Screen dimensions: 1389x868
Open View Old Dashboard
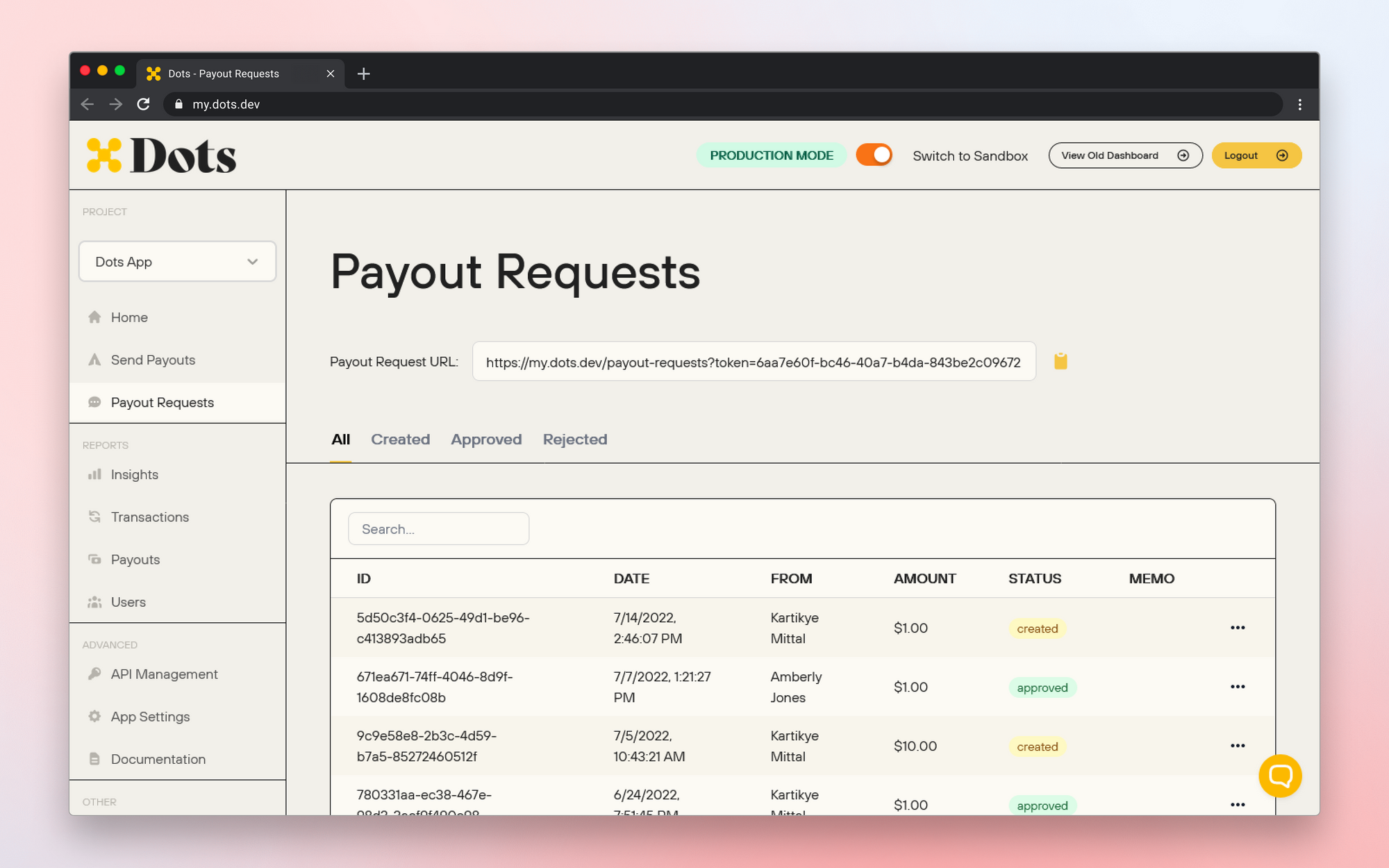click(1124, 155)
